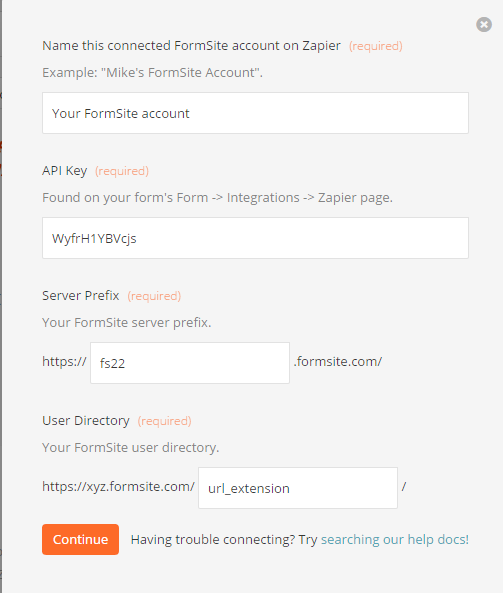
Task: Click the '(required)' tag beside API Key
Action: click(122, 171)
